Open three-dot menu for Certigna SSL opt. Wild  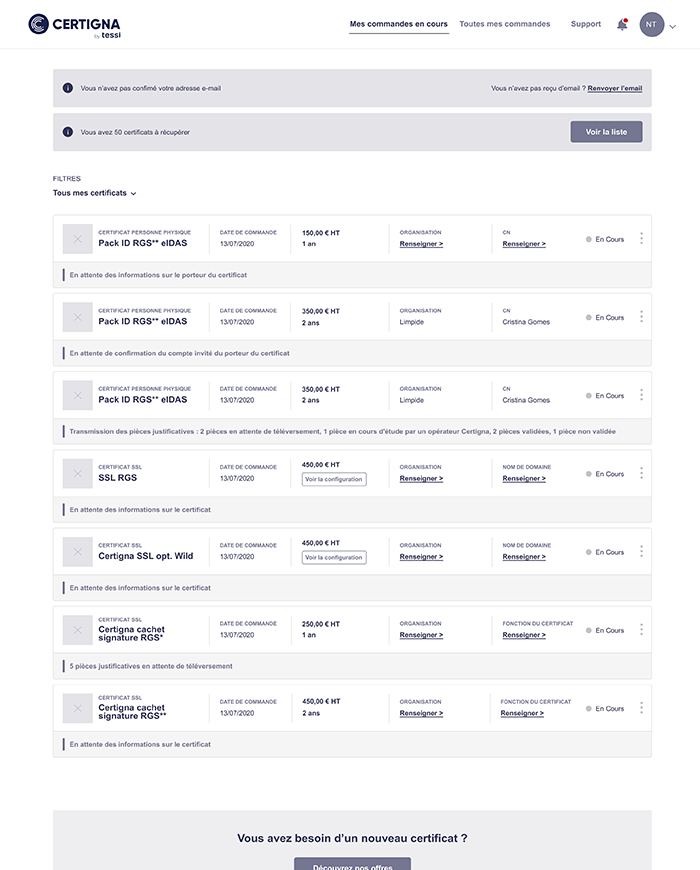click(x=641, y=551)
